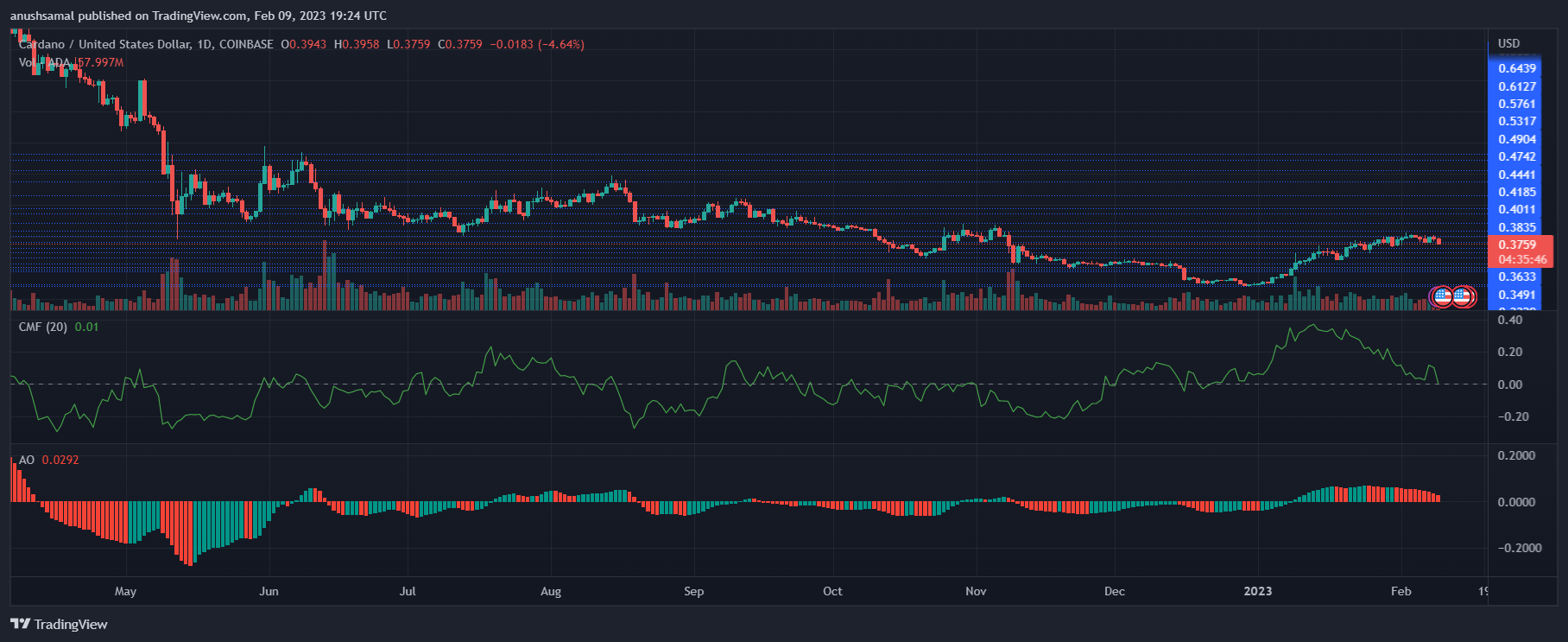The width and height of the screenshot is (1568, 642).
Task: Click the Jun label on the time axis
Action: click(x=269, y=591)
